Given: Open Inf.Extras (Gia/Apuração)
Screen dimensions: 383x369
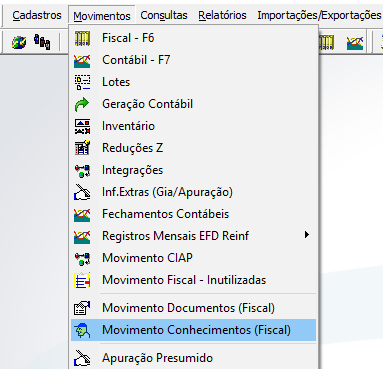Looking at the screenshot, I should click(193, 192).
